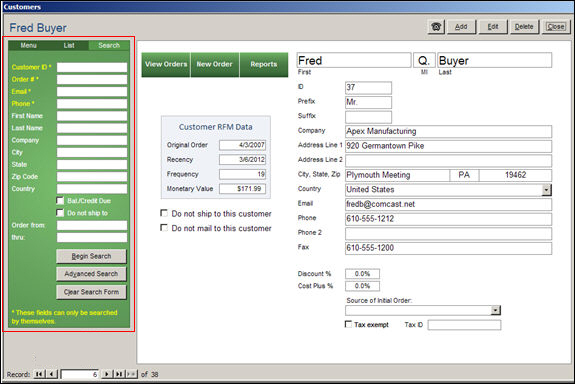The image size is (575, 384).
Task: Expand the Country dropdown
Action: (546, 190)
